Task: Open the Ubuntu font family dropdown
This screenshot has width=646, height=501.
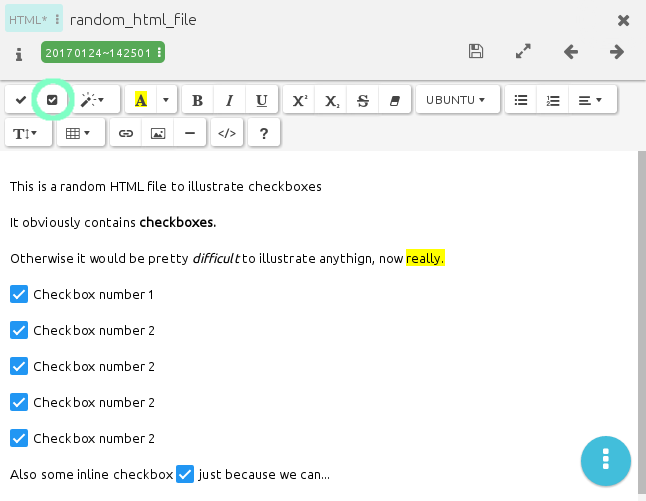Action: 455,100
